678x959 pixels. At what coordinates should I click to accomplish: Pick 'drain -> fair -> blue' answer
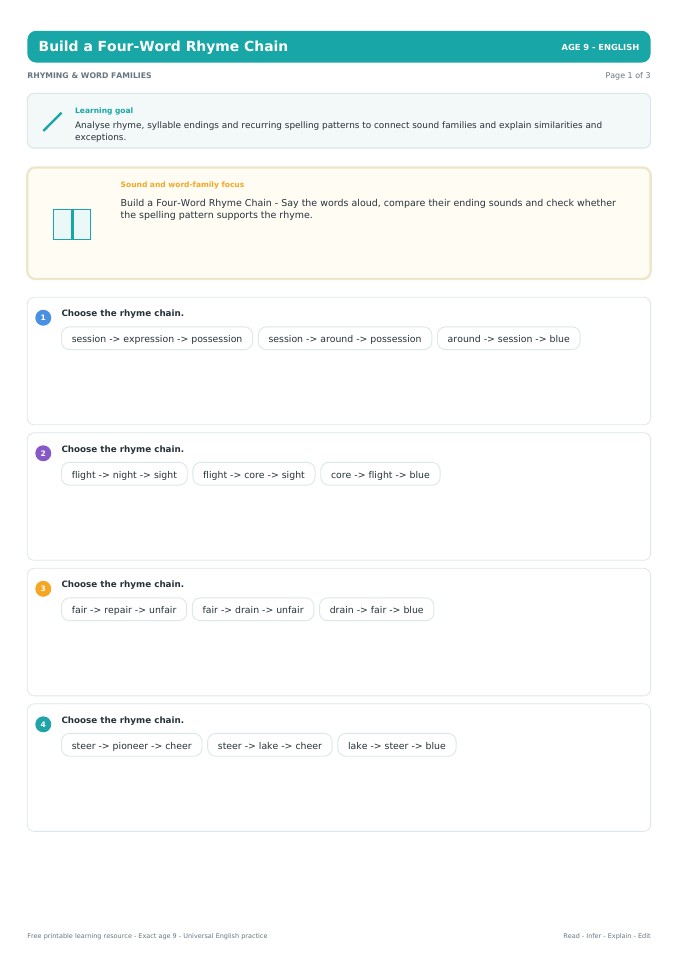(x=377, y=609)
